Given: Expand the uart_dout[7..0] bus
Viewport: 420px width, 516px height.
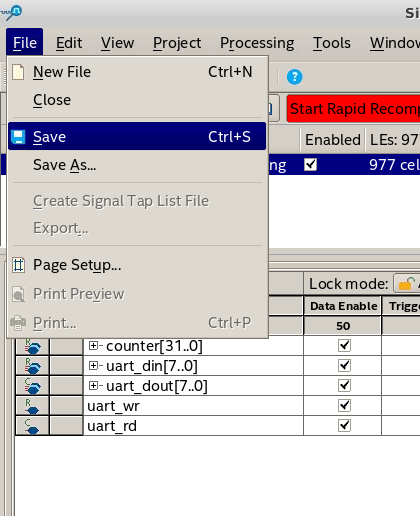Looking at the screenshot, I should tap(93, 386).
